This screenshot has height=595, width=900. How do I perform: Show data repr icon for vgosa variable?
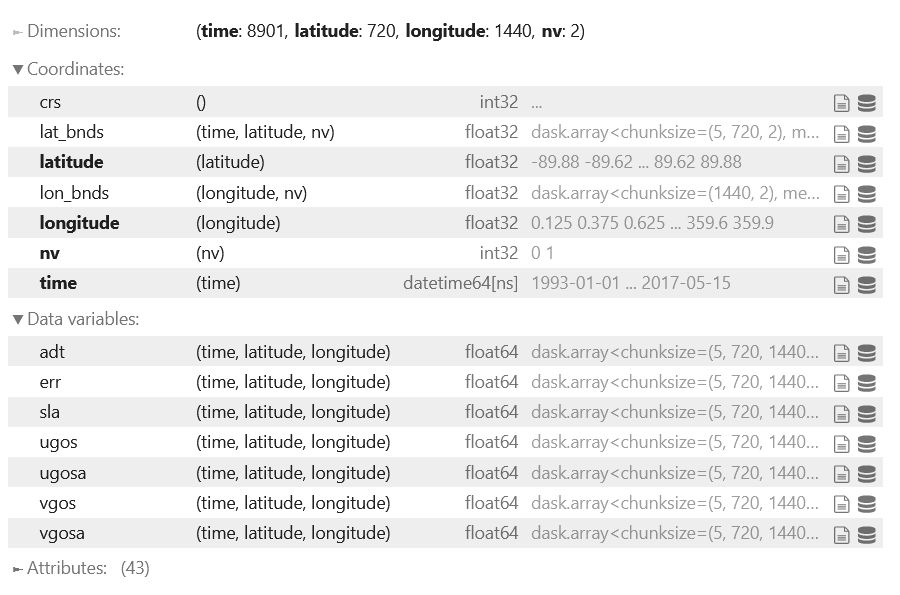[867, 533]
